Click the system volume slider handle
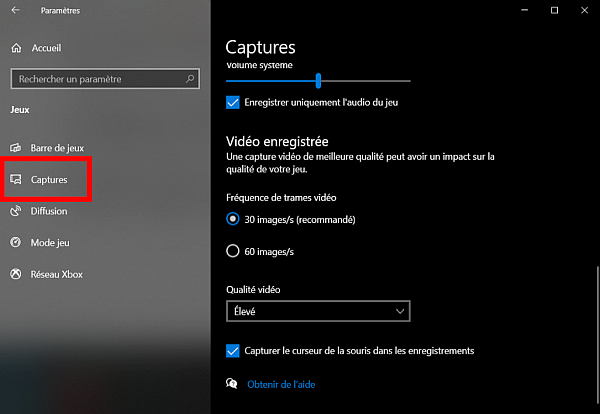Viewport: 600px width, 414px height. pyautogui.click(x=318, y=80)
